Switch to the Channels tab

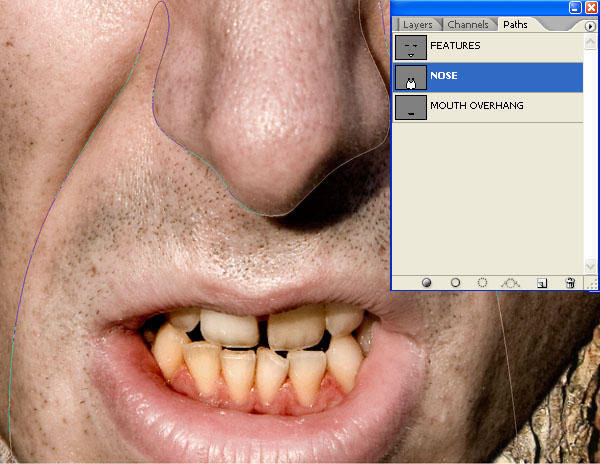pyautogui.click(x=467, y=24)
